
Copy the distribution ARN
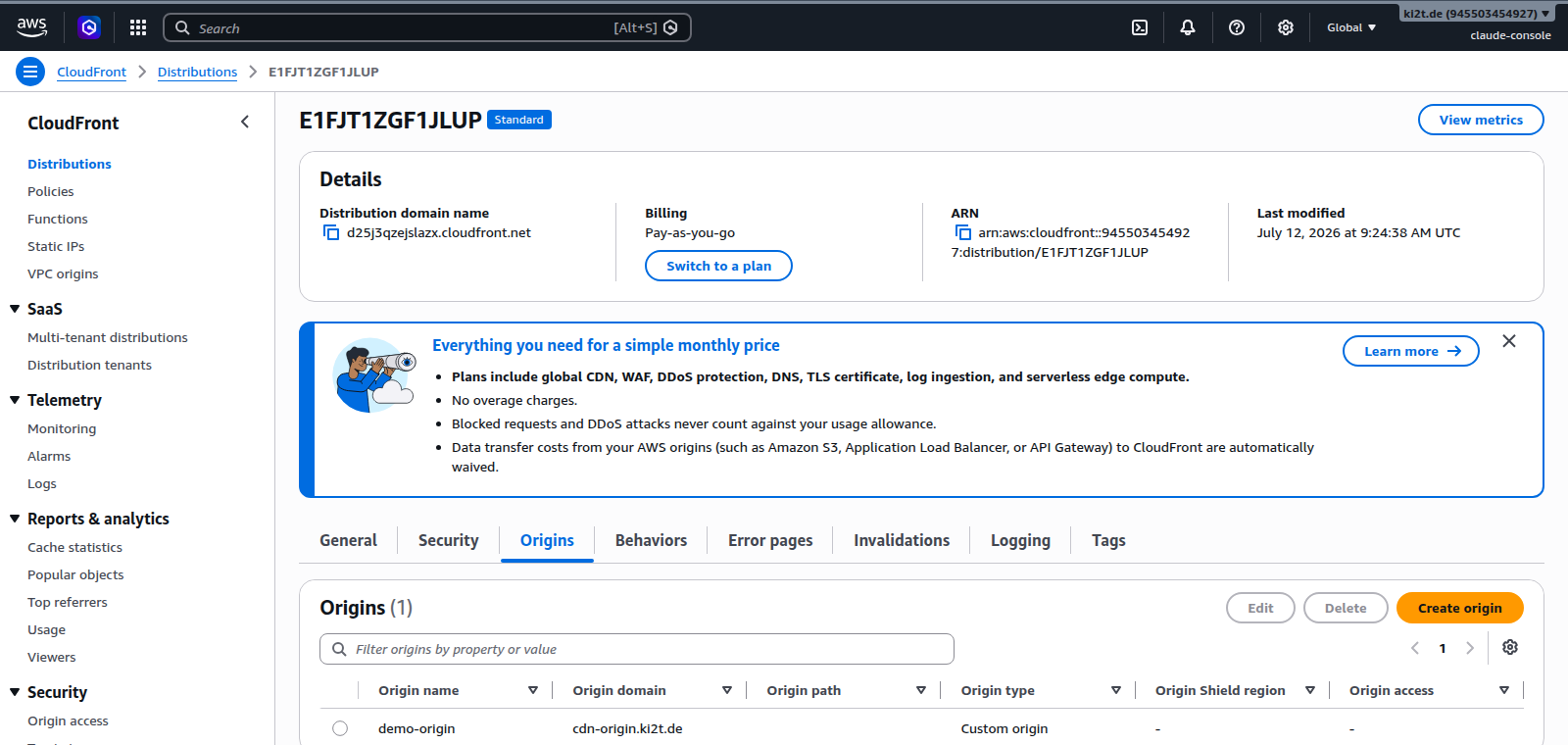click(x=963, y=232)
